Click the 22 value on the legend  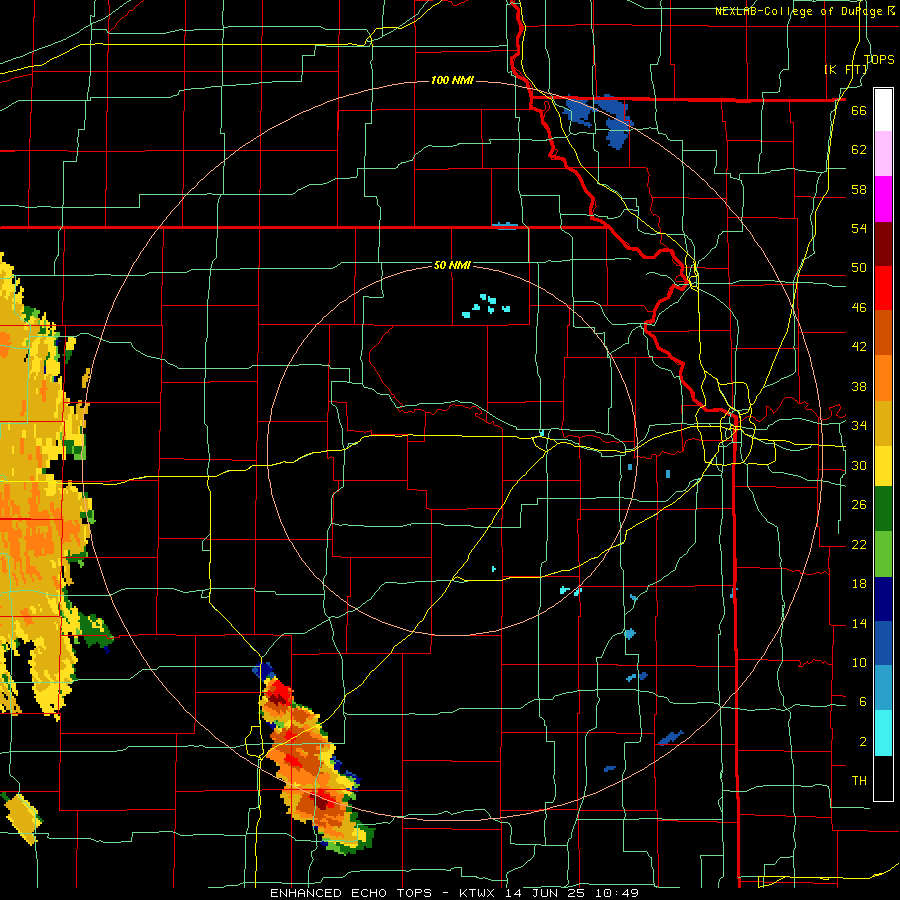click(859, 544)
